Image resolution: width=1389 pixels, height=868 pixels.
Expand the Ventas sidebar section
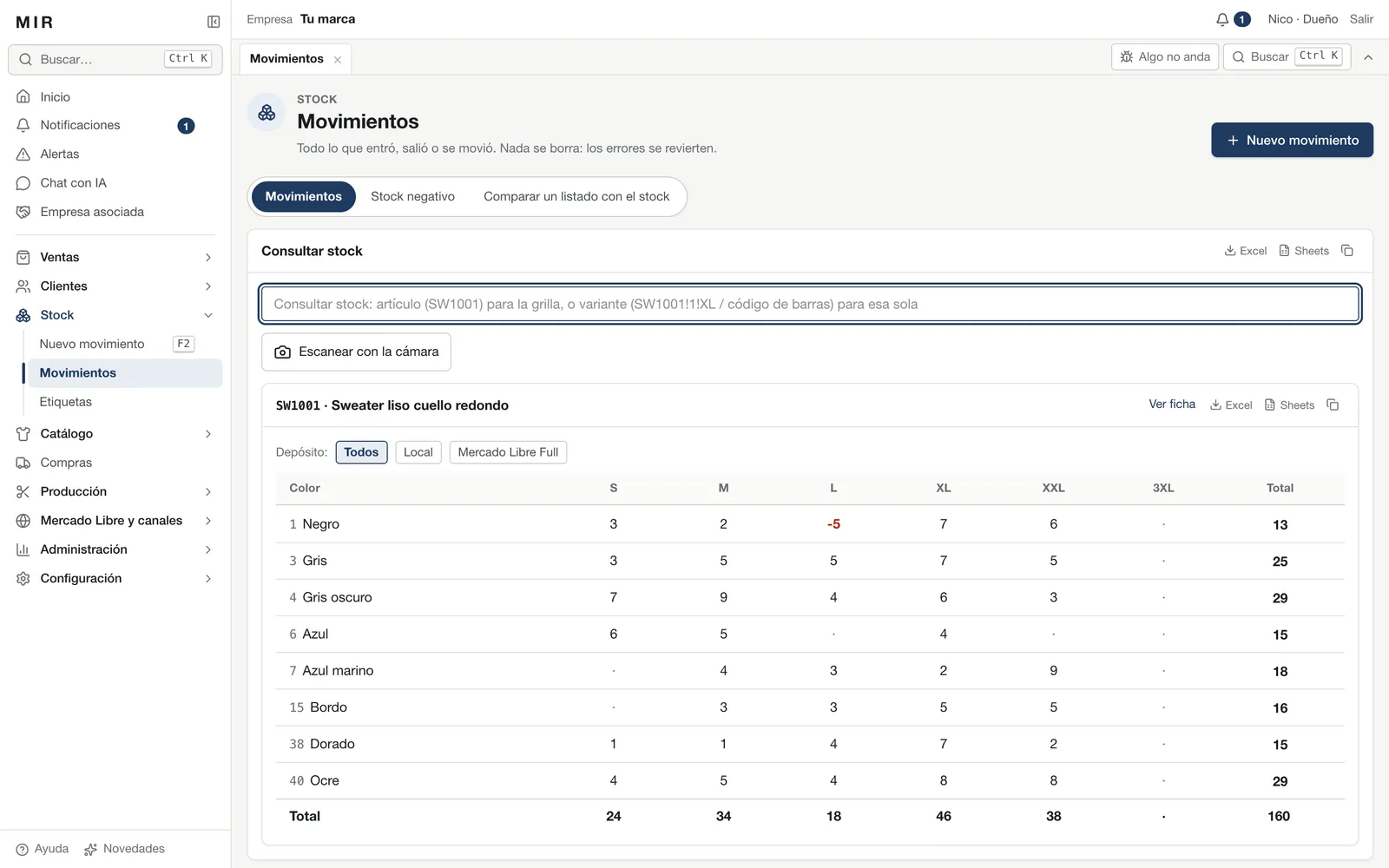pyautogui.click(x=115, y=257)
